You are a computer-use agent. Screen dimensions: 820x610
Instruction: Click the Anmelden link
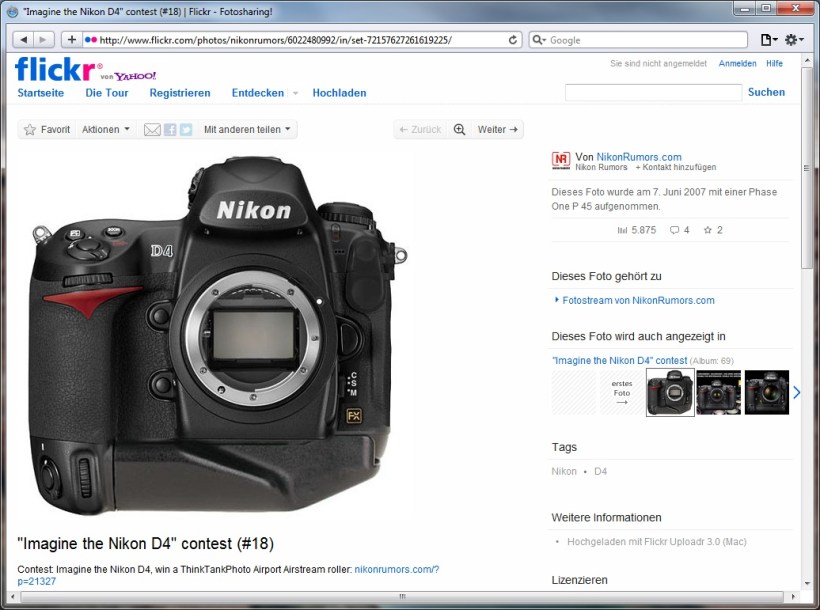pyautogui.click(x=737, y=63)
